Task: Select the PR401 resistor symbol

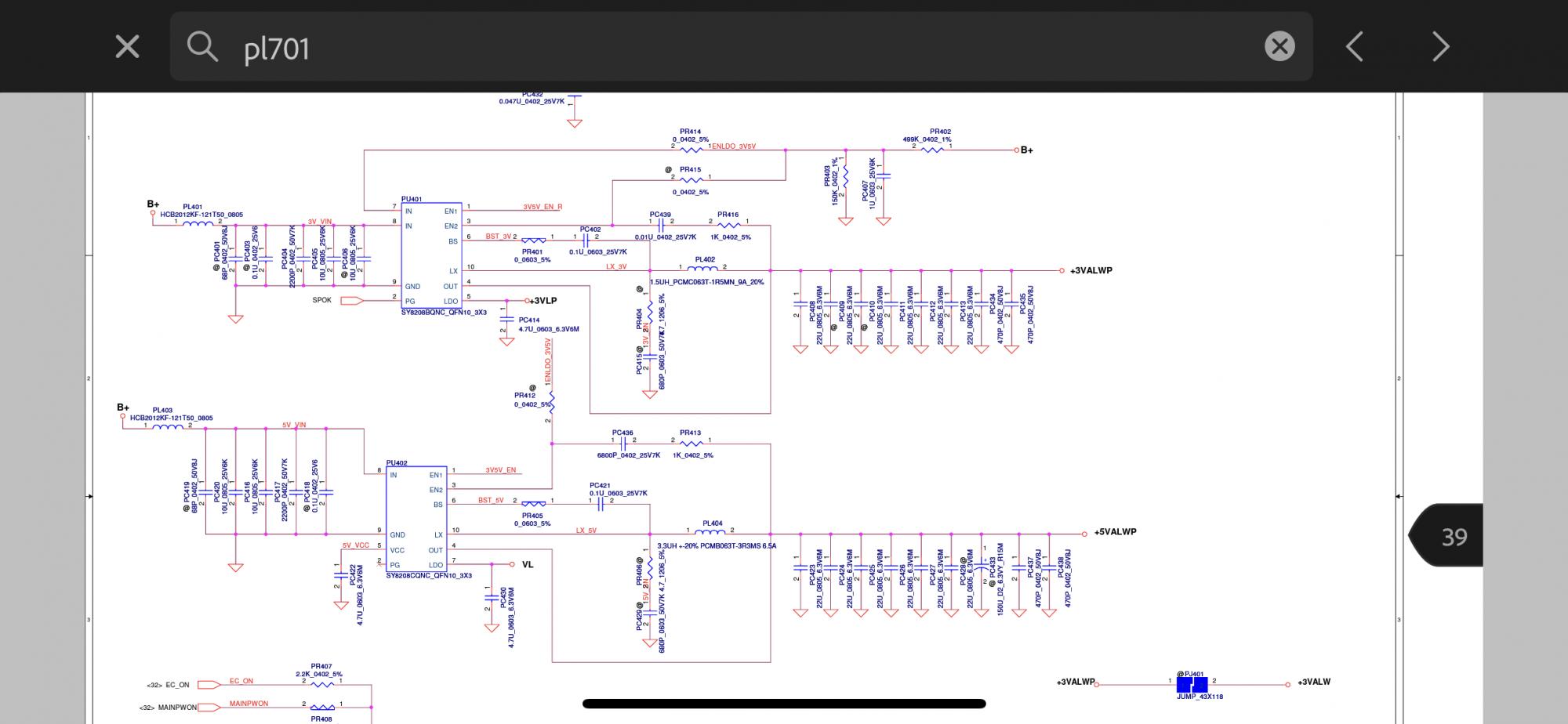Action: [x=533, y=241]
